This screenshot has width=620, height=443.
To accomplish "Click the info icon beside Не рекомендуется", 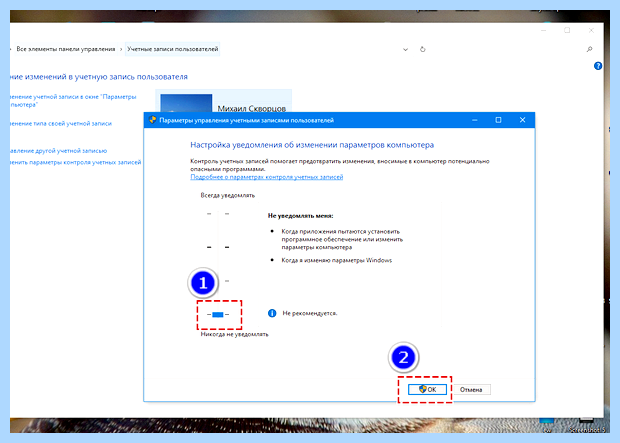I will (x=272, y=313).
